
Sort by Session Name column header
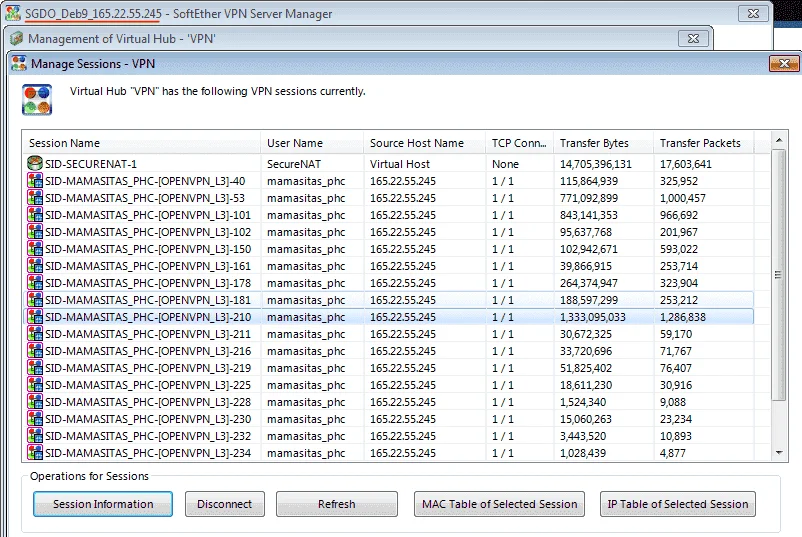[142, 143]
